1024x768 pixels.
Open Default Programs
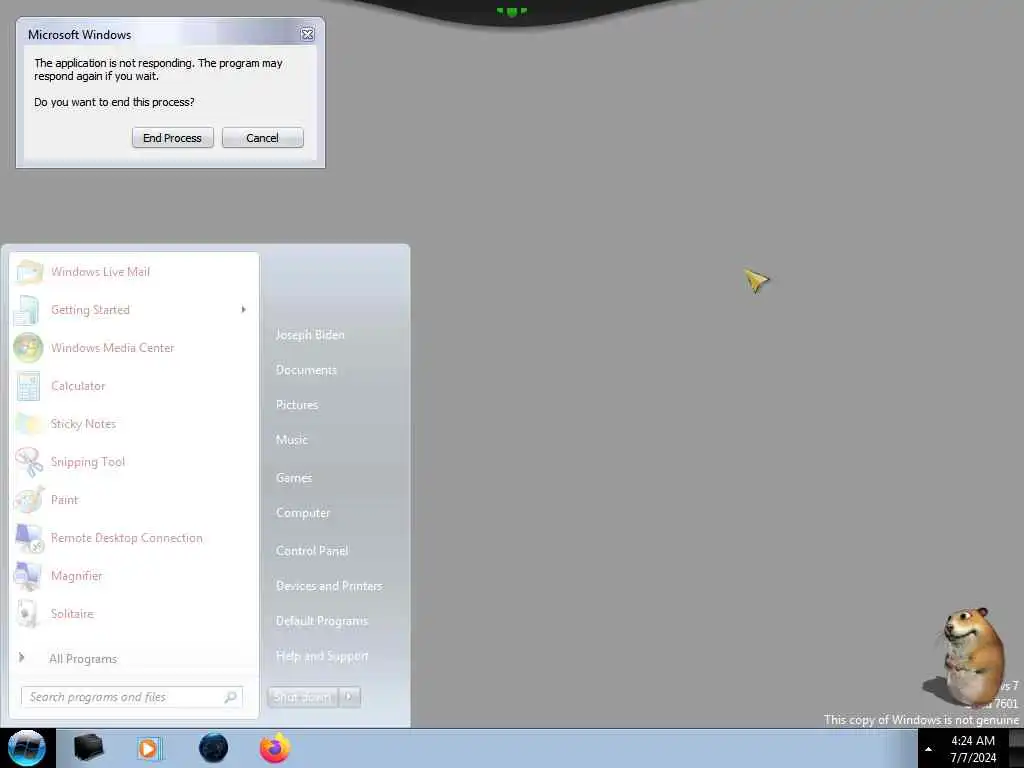[322, 621]
